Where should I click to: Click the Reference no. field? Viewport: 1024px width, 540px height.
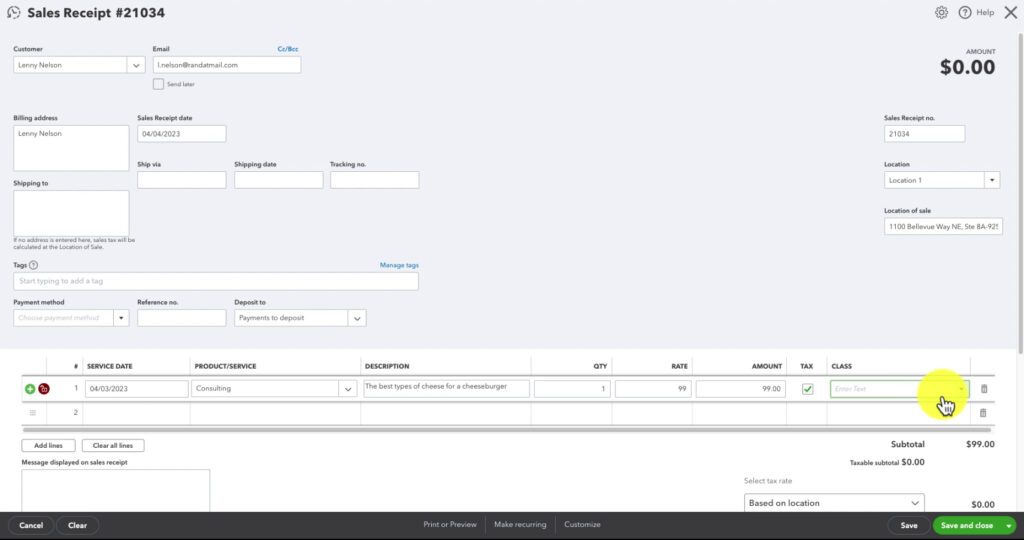click(x=182, y=318)
